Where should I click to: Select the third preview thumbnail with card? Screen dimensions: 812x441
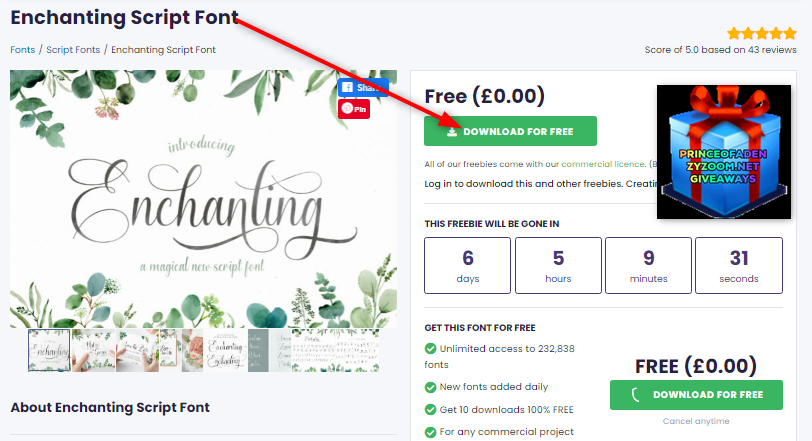click(x=137, y=350)
